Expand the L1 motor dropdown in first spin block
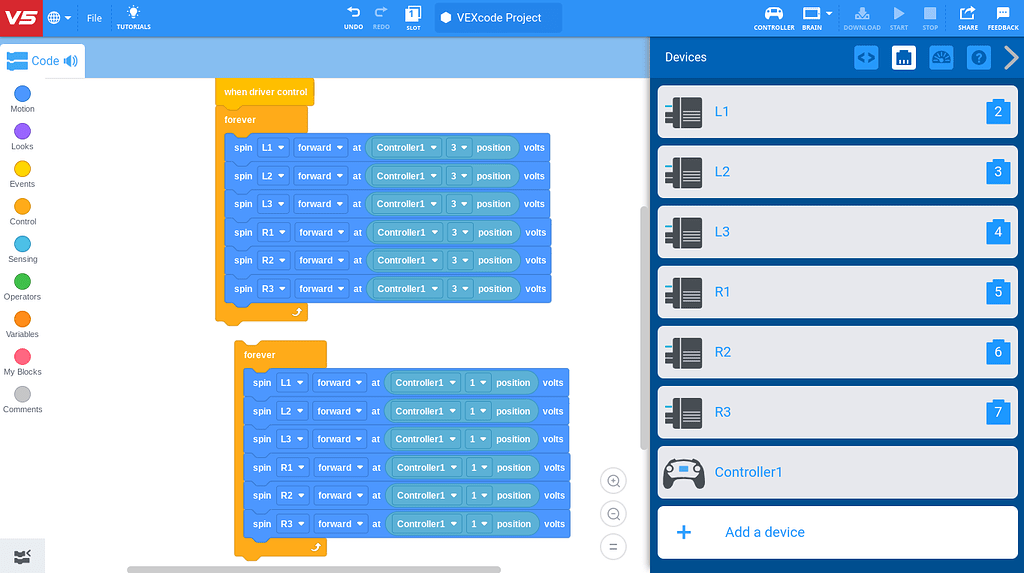The height and width of the screenshot is (573, 1024). point(272,148)
